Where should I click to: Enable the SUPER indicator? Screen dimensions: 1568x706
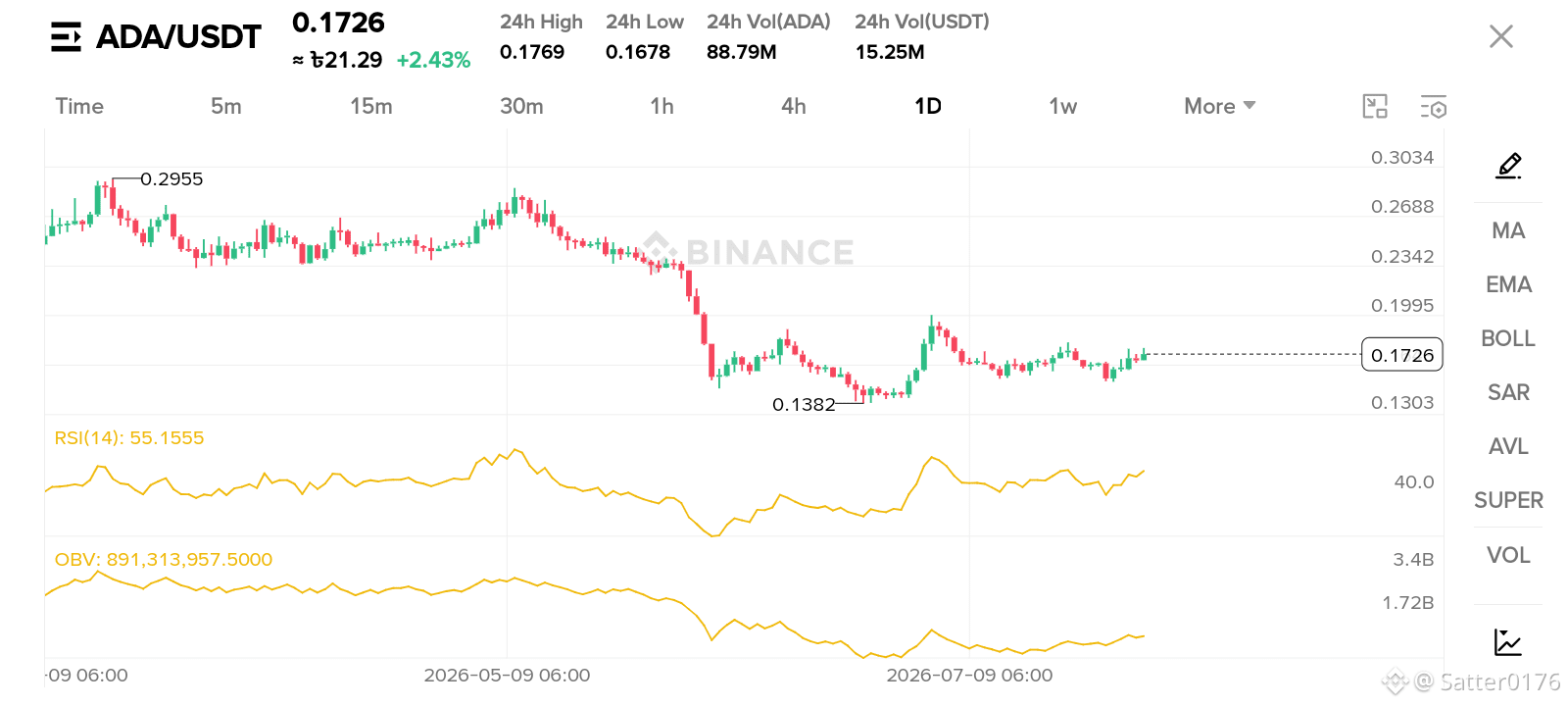click(x=1508, y=500)
